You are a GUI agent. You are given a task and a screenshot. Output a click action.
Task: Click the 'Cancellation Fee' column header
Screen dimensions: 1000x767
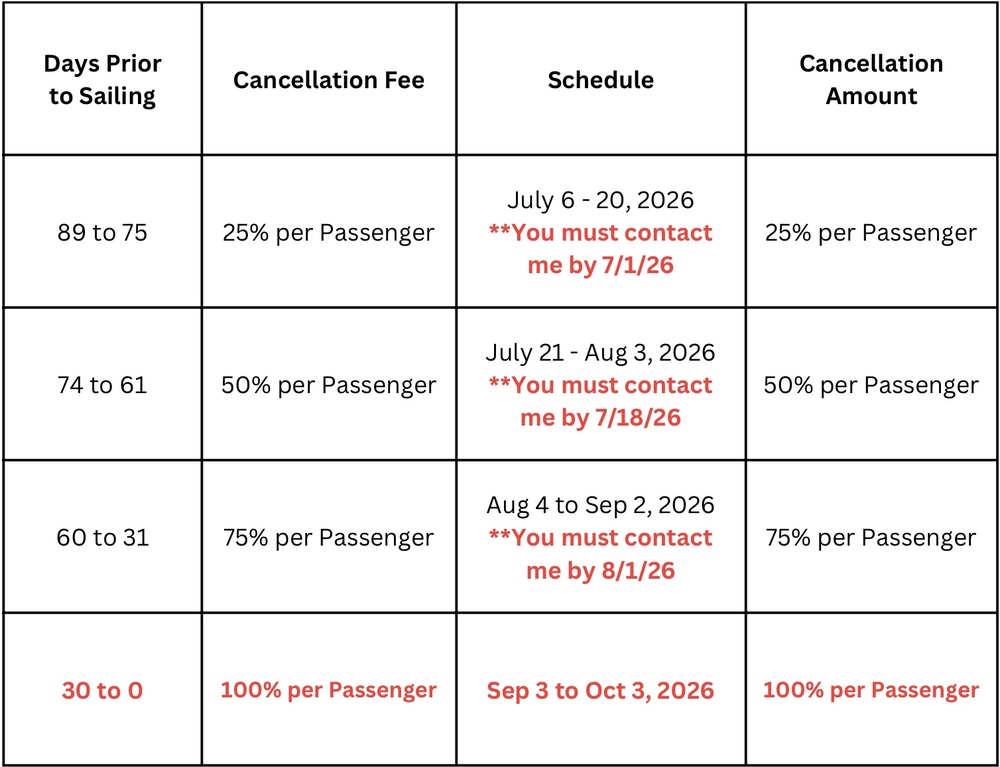coord(329,80)
